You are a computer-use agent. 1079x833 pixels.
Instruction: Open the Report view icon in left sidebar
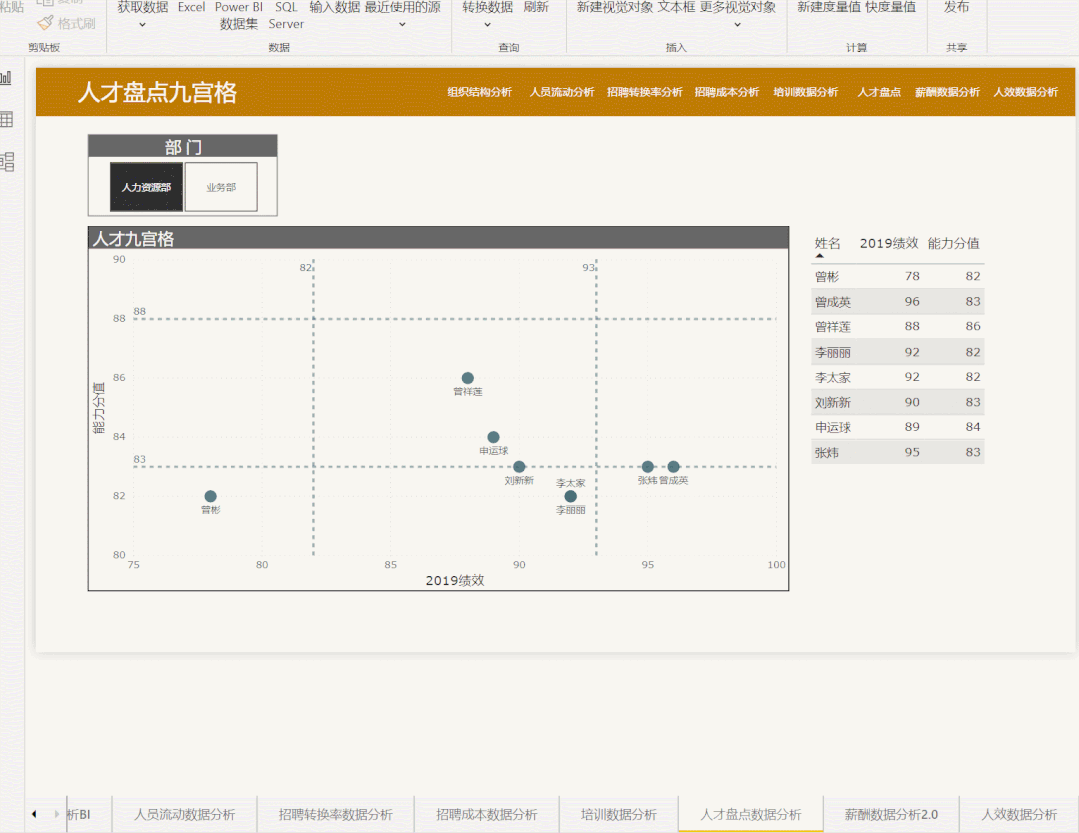click(6, 77)
